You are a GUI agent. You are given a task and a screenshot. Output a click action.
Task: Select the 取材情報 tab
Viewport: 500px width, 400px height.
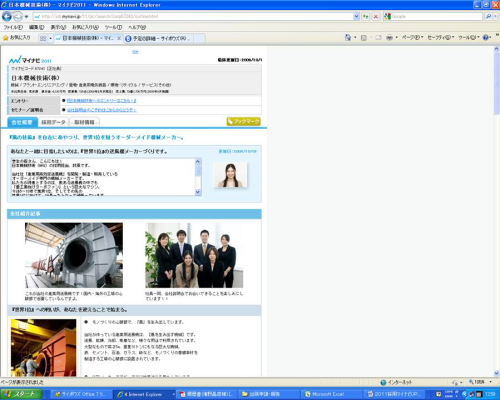(84, 122)
